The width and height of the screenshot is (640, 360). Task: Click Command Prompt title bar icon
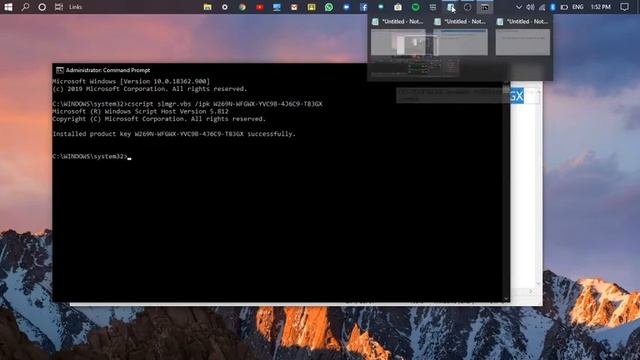click(60, 70)
